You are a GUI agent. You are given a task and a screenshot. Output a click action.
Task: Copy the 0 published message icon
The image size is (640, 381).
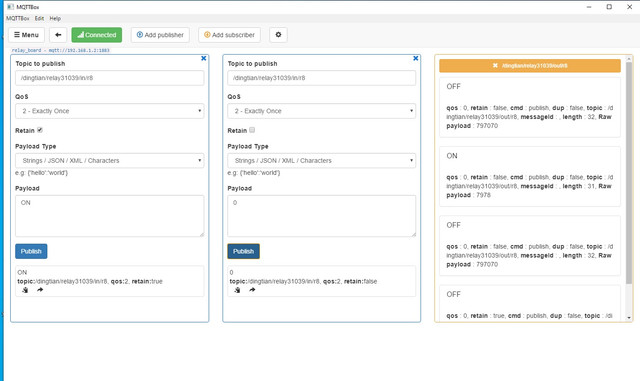[238, 290]
